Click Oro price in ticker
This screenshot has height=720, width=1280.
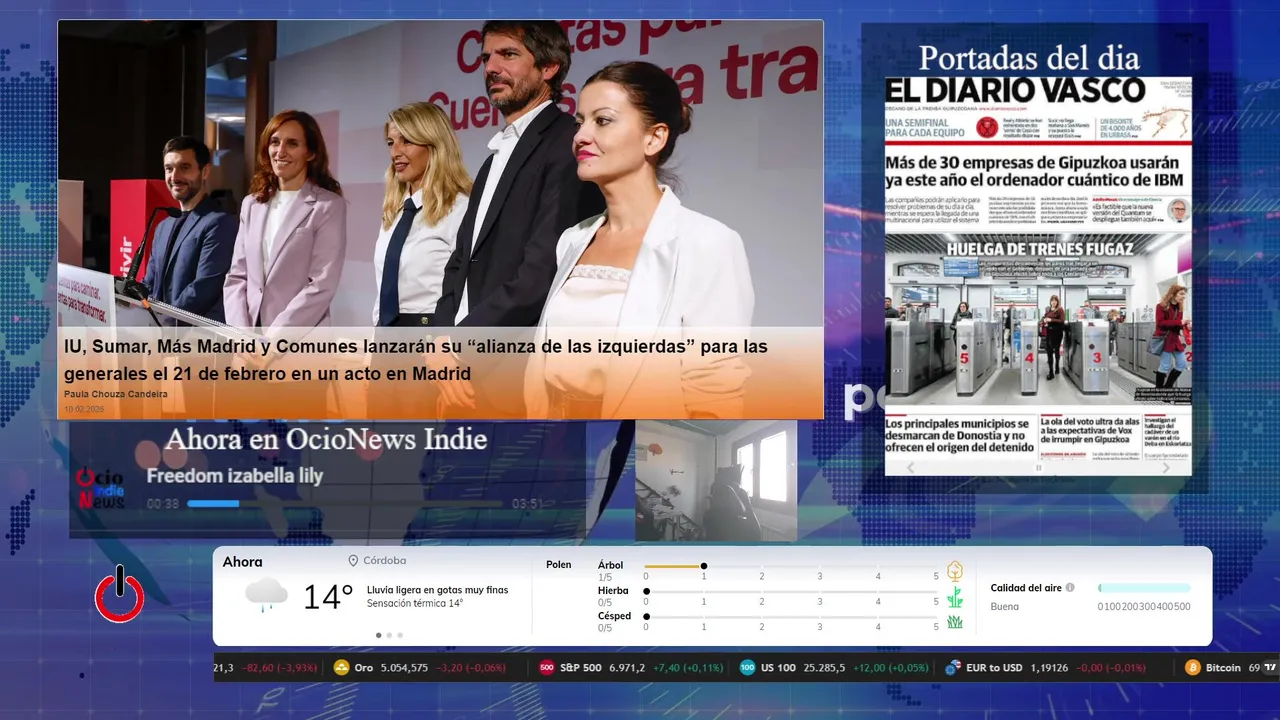[x=404, y=668]
